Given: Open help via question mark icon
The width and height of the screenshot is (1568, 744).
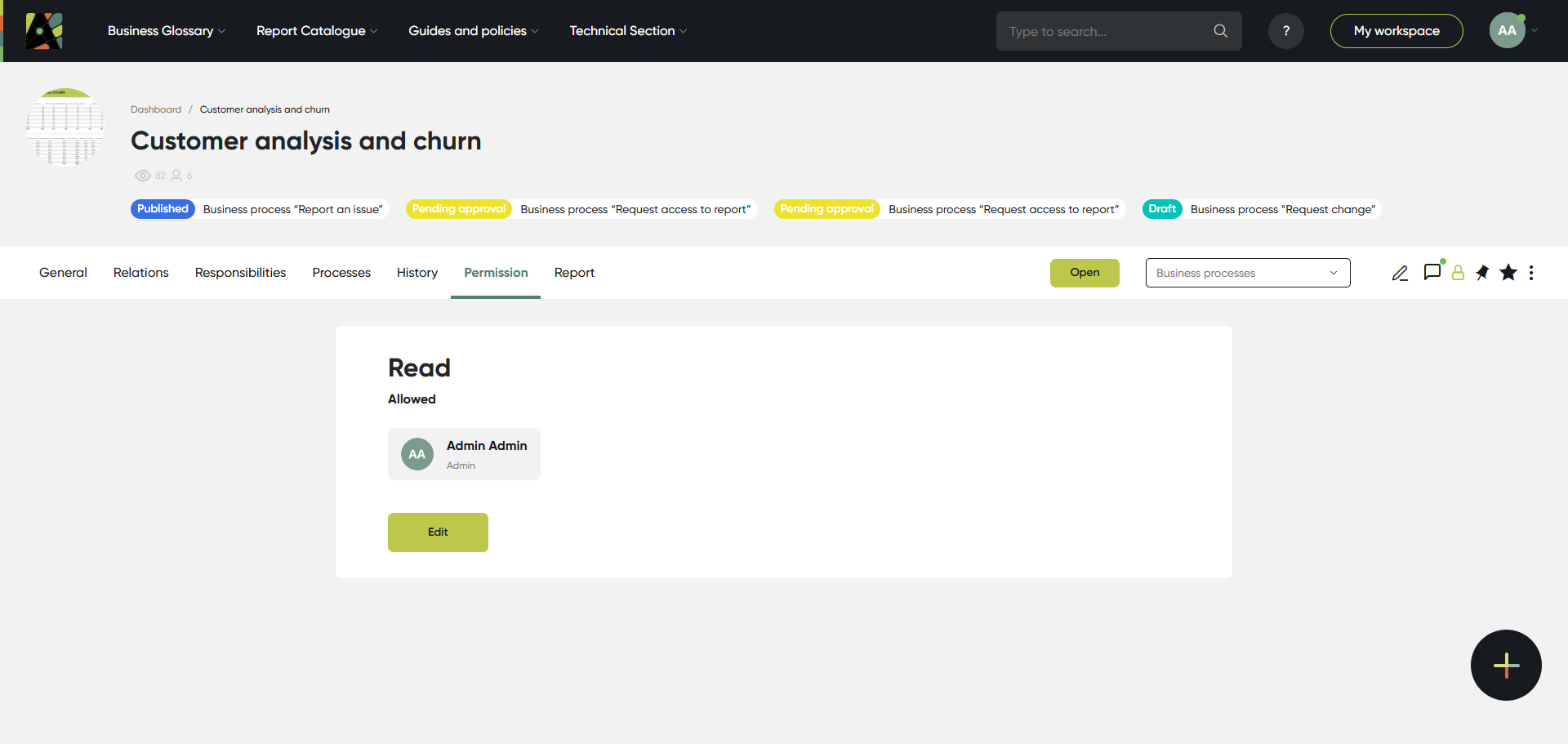Looking at the screenshot, I should coord(1285,31).
